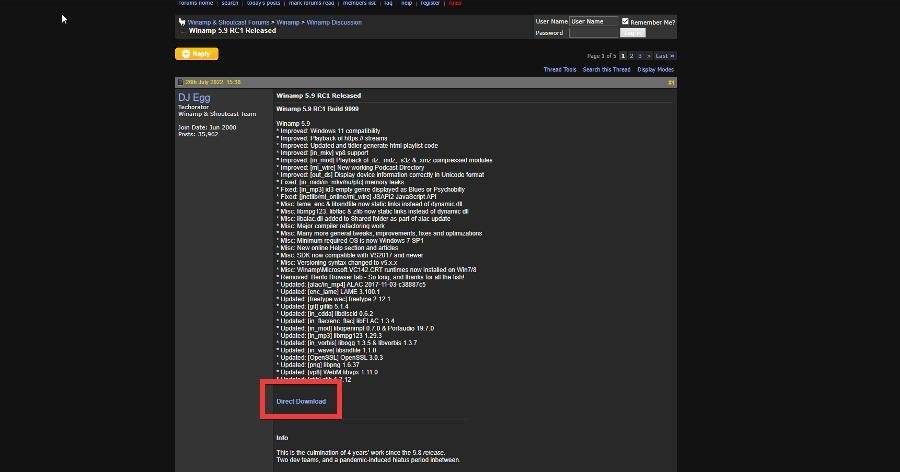Click the #1 post number link
This screenshot has width=900, height=472.
671,83
